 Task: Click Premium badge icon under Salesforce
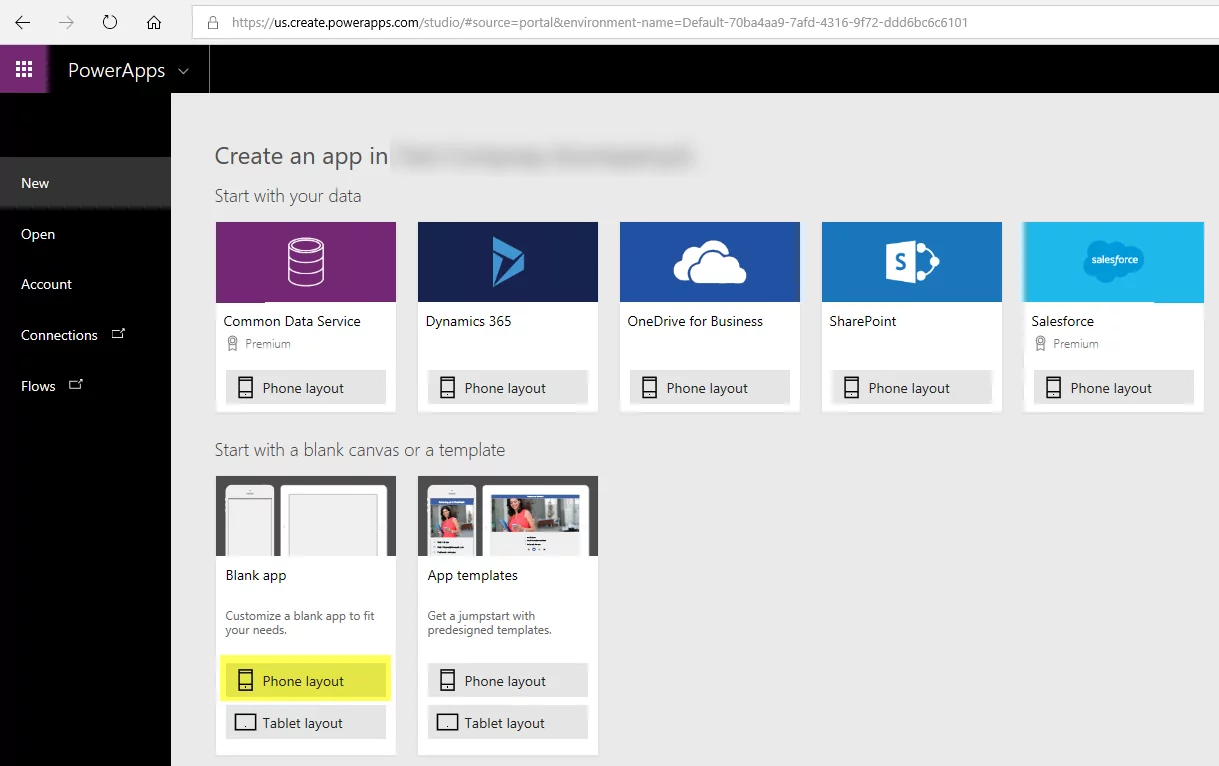point(1040,343)
